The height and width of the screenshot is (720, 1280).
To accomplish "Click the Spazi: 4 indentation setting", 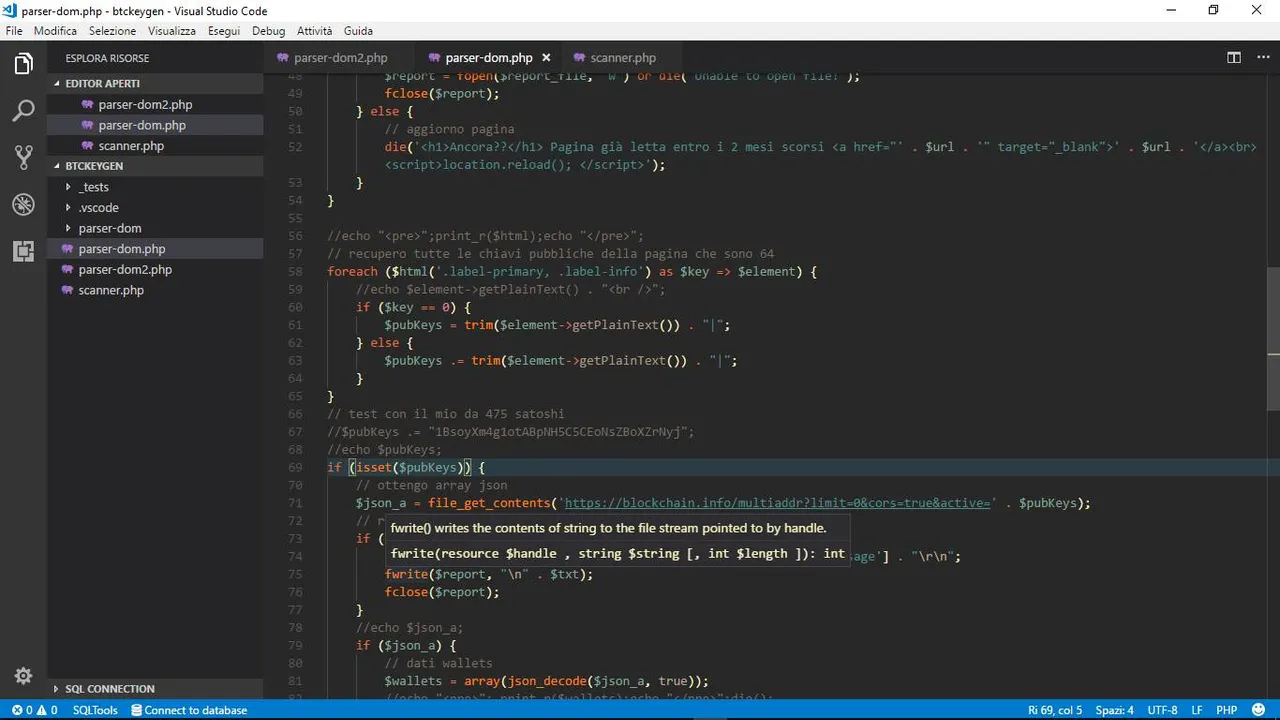I will (1114, 710).
